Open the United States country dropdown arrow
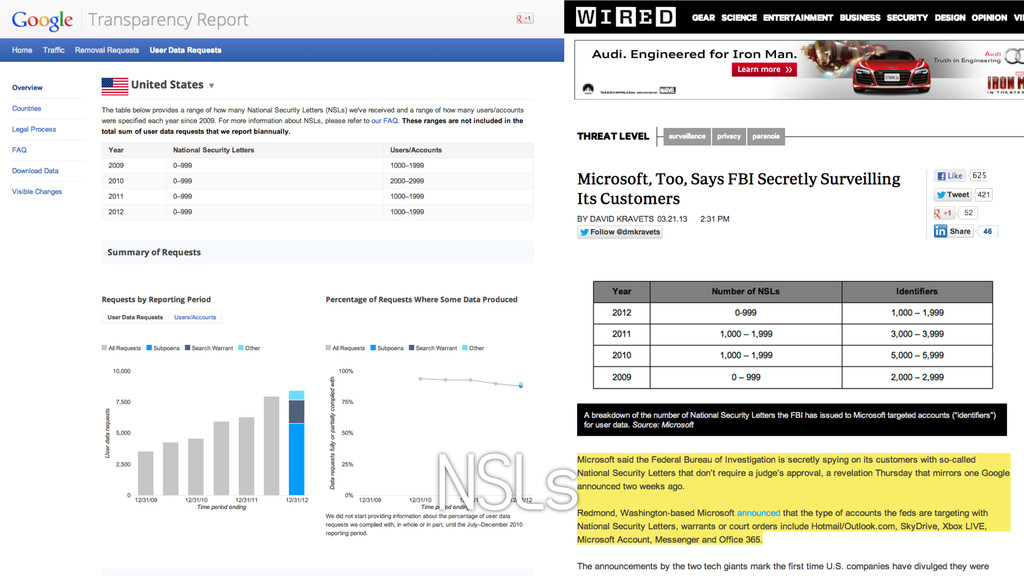Viewport: 1024px width, 576px height. point(212,86)
